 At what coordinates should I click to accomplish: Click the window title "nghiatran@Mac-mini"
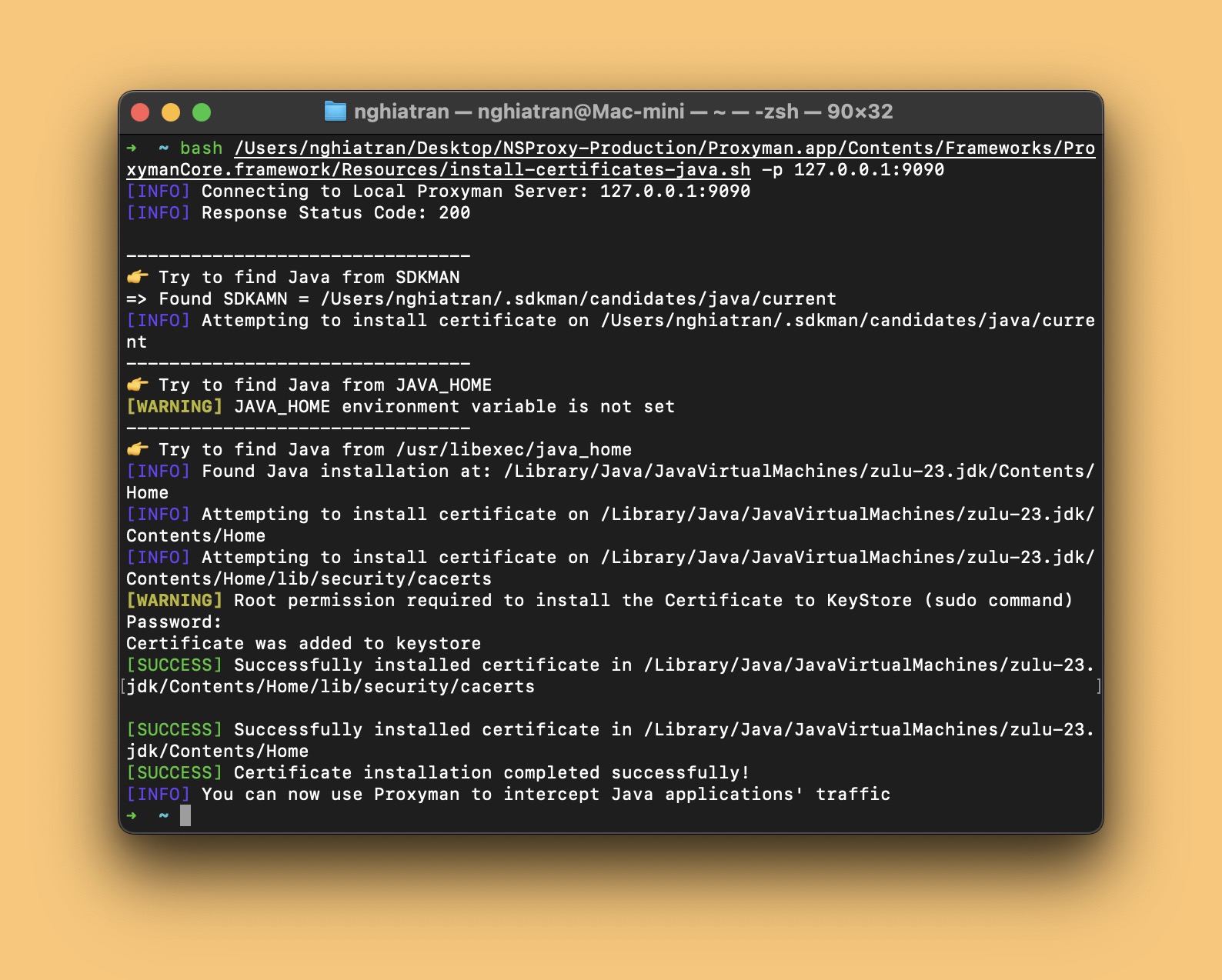click(581, 112)
